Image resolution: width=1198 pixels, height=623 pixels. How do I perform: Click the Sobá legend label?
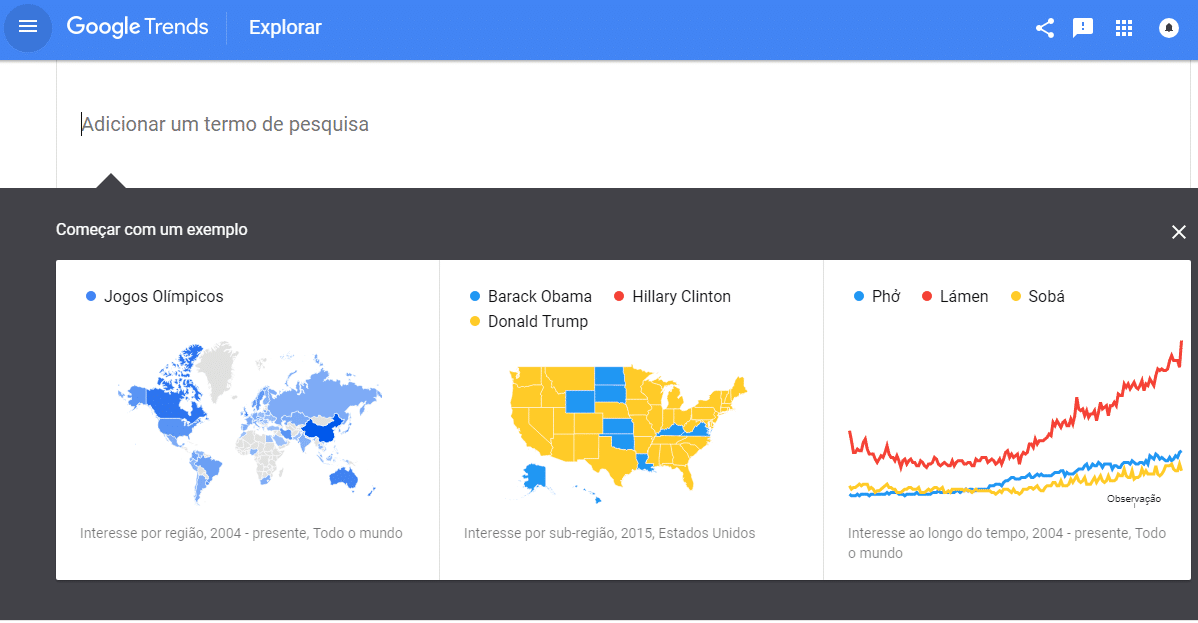(x=1046, y=297)
